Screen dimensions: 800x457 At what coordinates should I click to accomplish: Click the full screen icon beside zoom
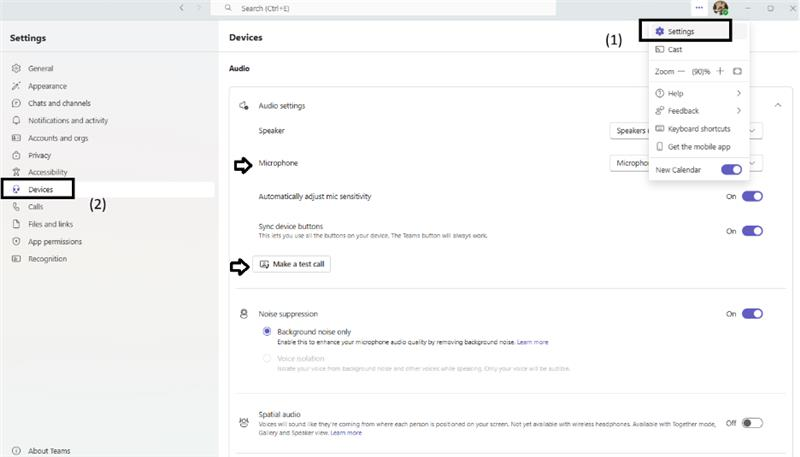(x=737, y=71)
